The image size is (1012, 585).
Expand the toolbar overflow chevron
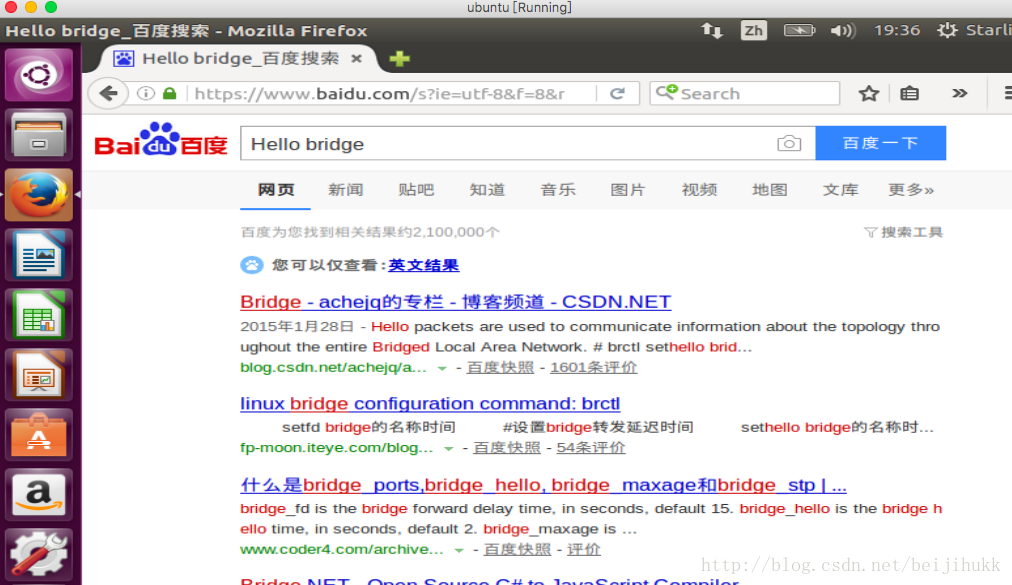click(x=960, y=94)
